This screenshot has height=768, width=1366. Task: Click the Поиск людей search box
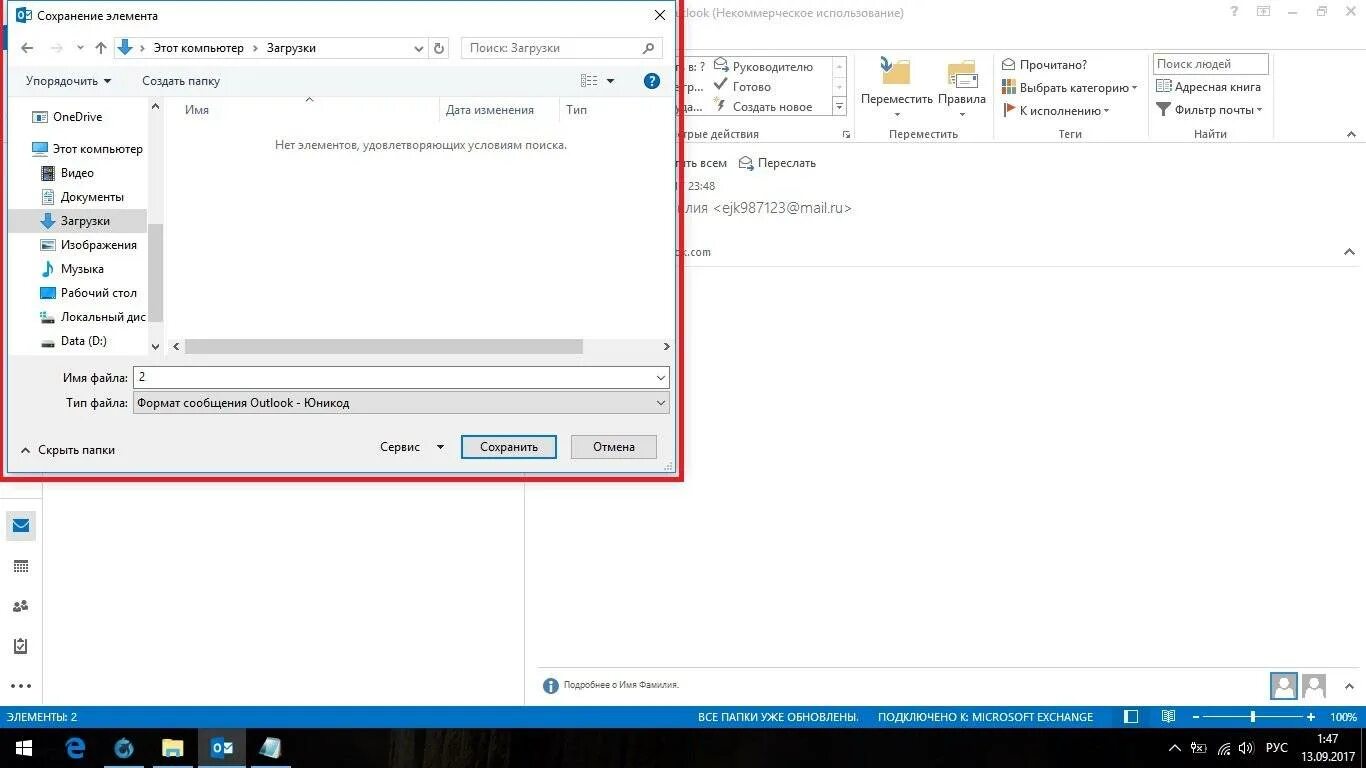(1211, 64)
